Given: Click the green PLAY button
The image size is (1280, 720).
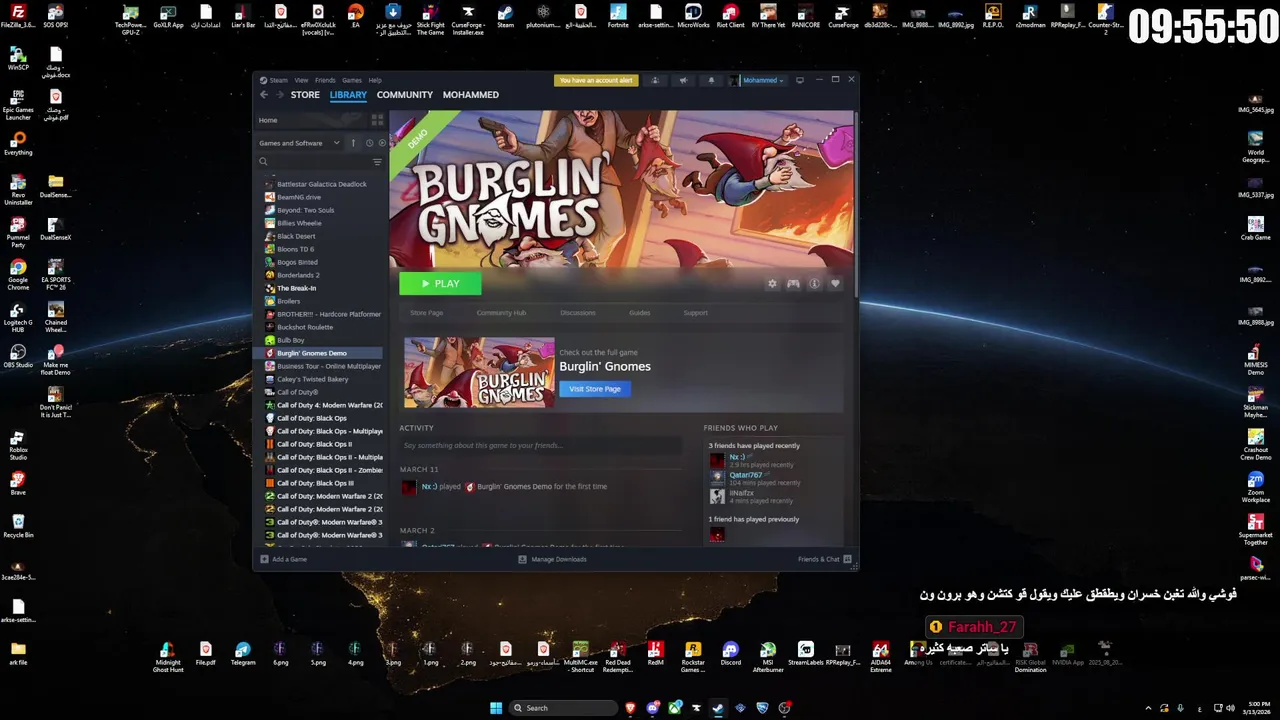Looking at the screenshot, I should [x=440, y=284].
